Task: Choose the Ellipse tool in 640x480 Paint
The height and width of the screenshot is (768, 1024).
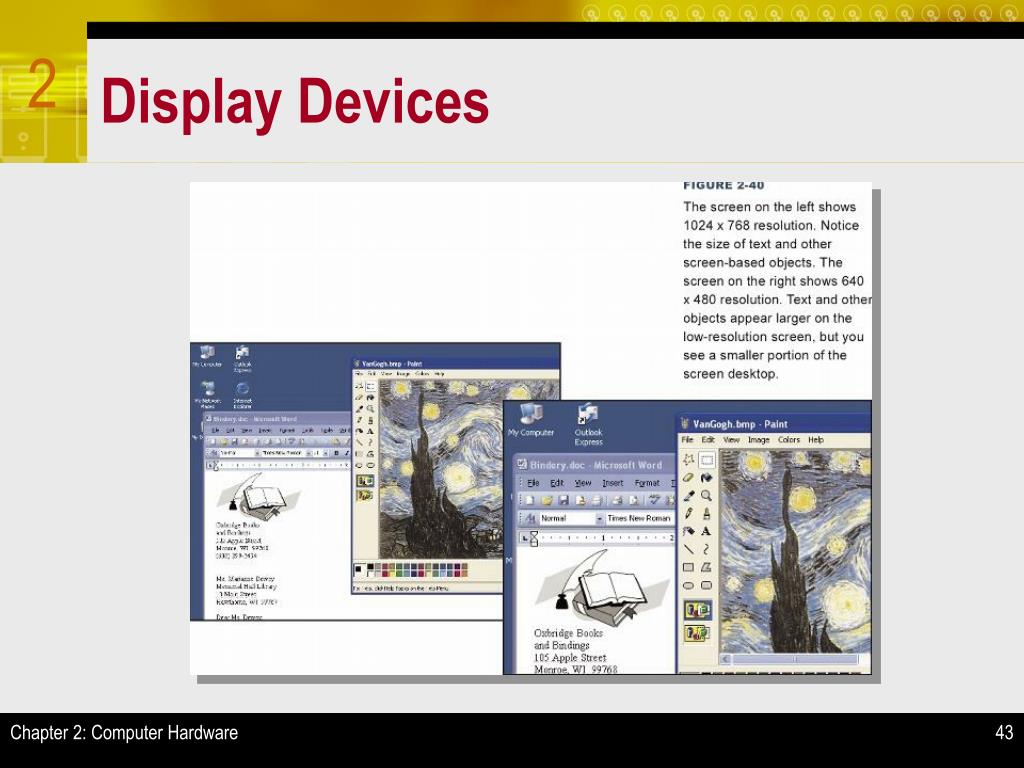Action: tap(688, 585)
